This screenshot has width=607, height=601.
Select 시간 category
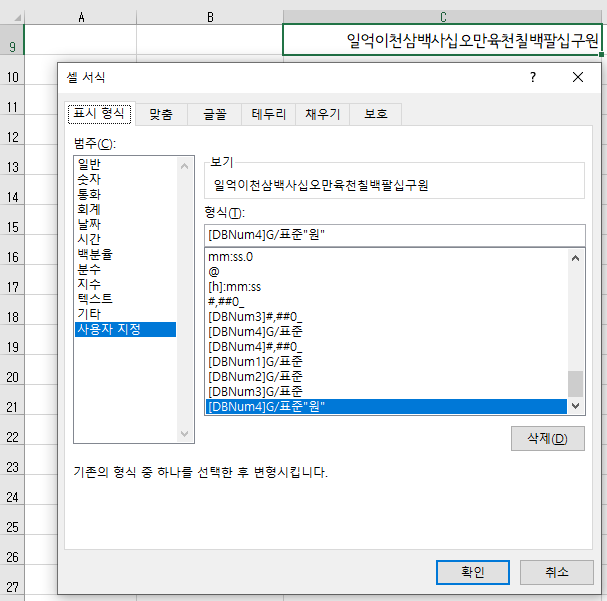(125, 239)
